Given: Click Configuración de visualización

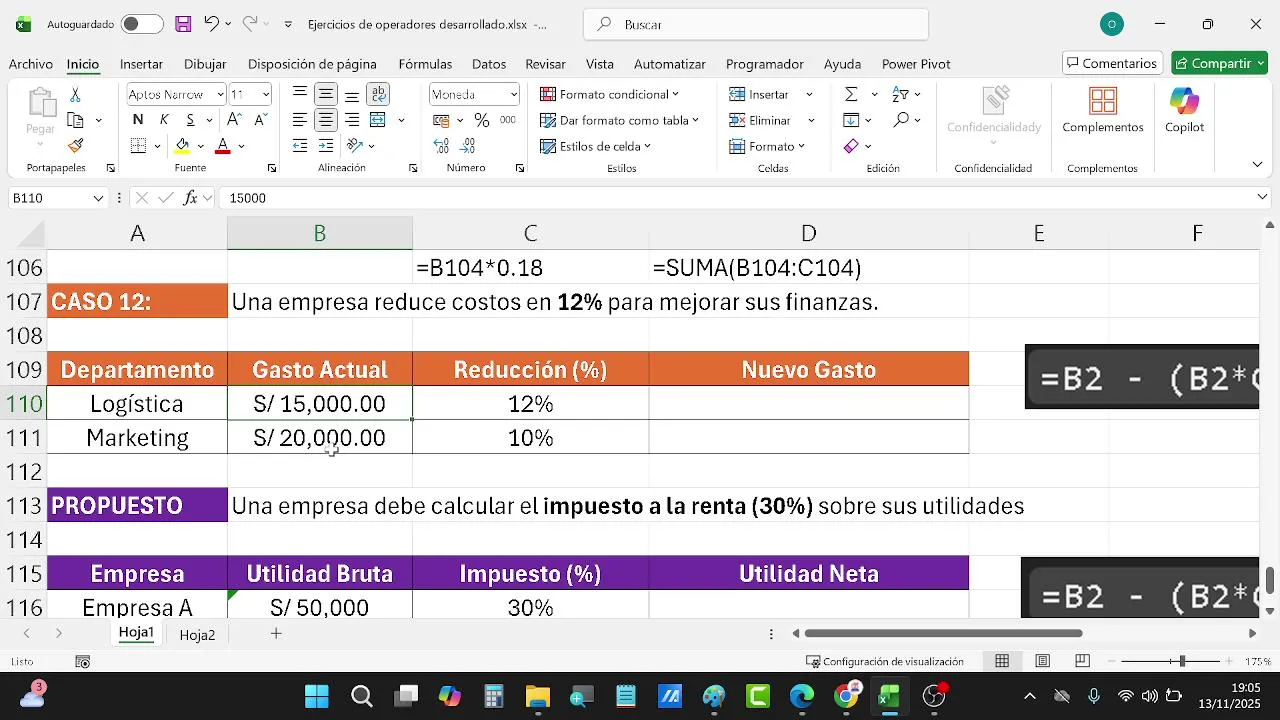Looking at the screenshot, I should pyautogui.click(x=885, y=661).
